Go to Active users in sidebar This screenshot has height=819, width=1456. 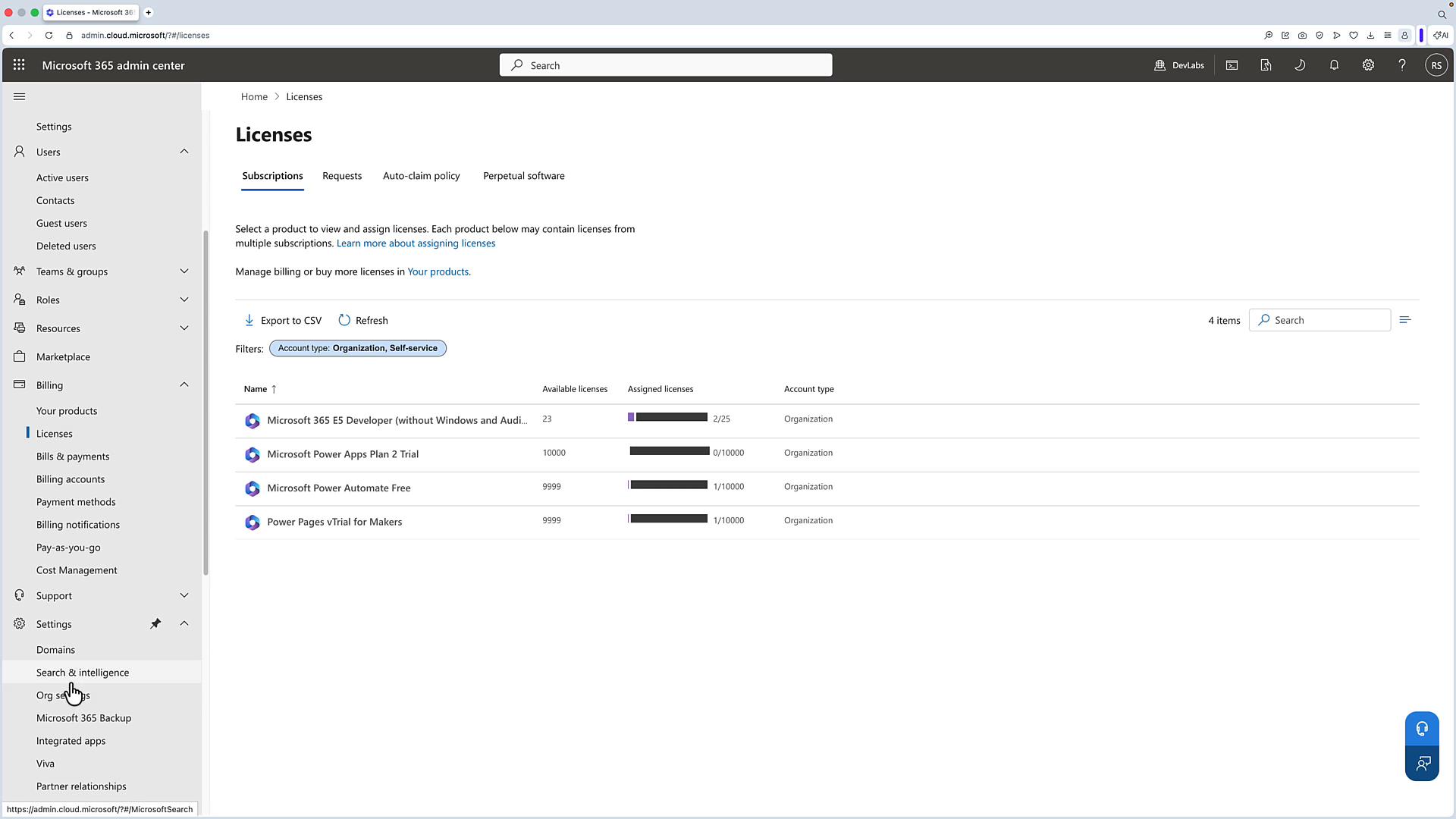(x=62, y=177)
